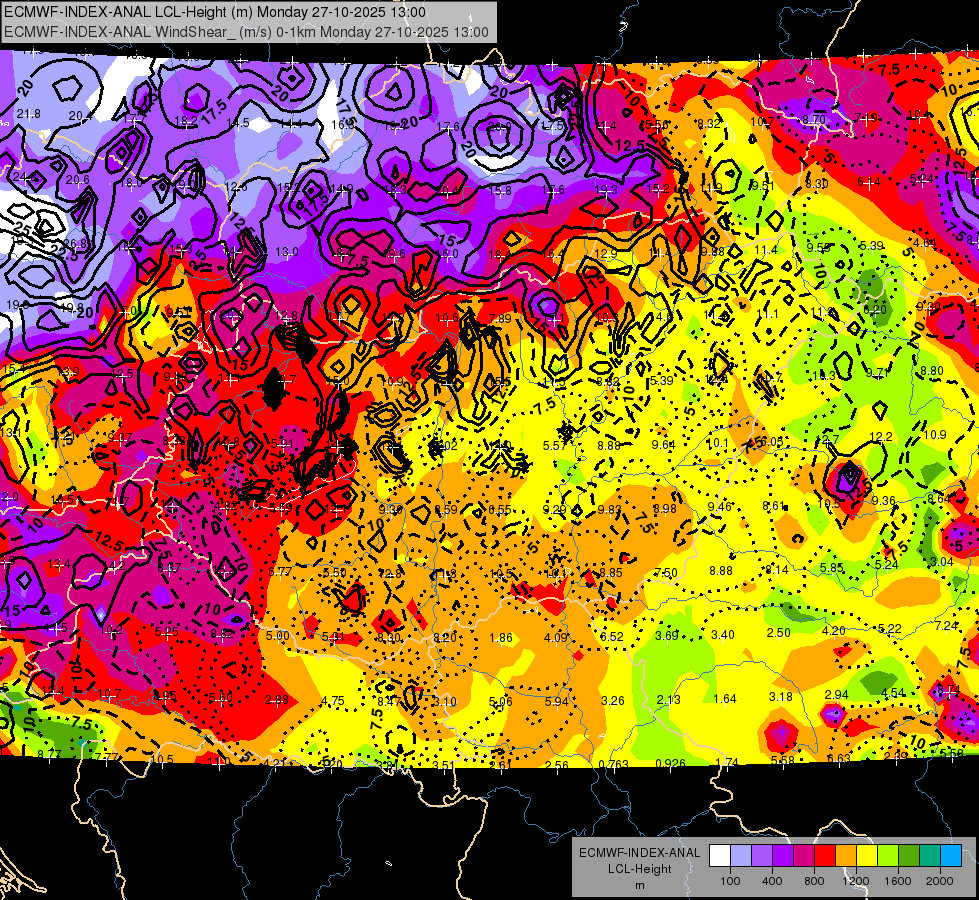The width and height of the screenshot is (979, 900).
Task: Select the map value 12.2
Action: coord(880,437)
